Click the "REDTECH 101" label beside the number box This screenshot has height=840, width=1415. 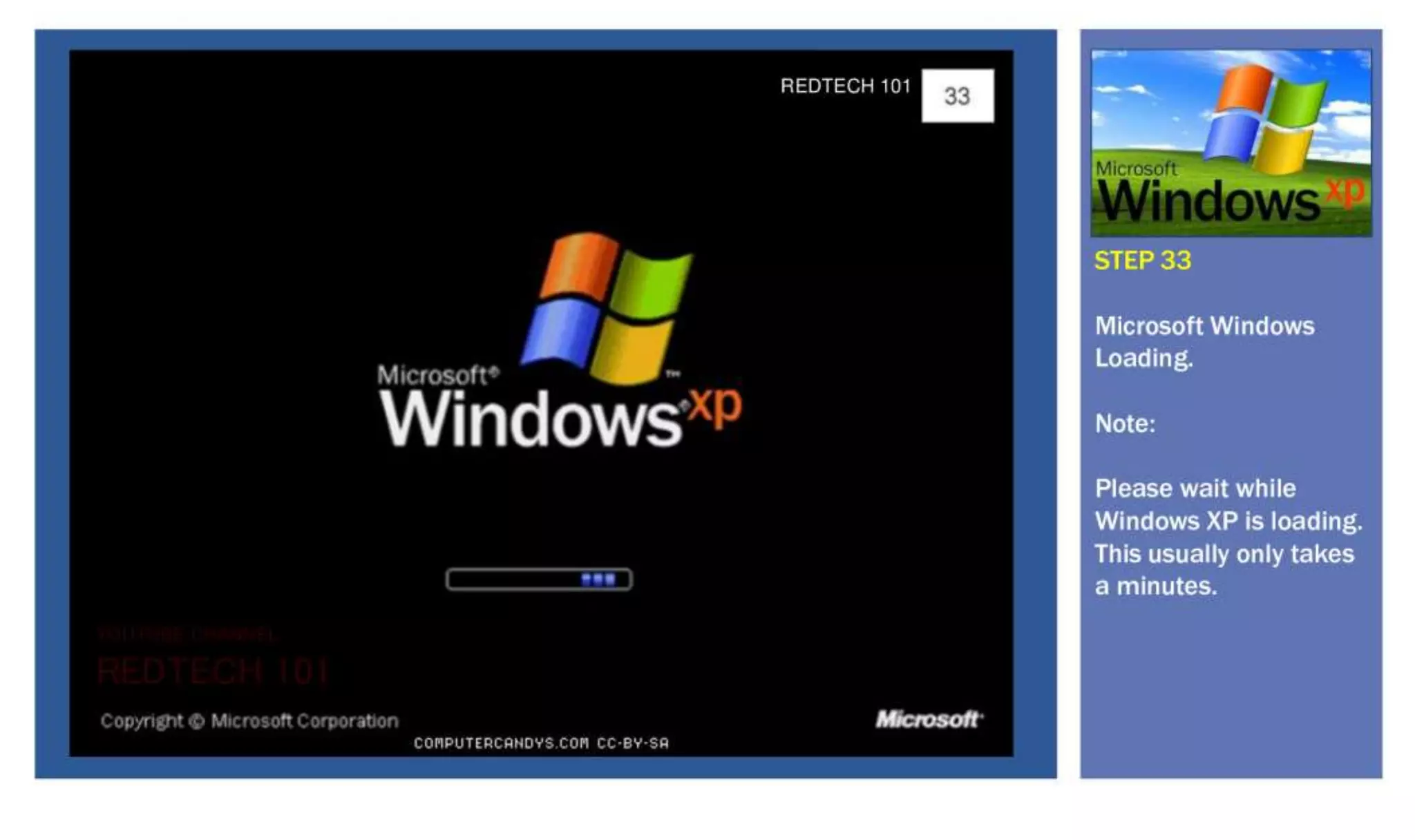point(846,86)
